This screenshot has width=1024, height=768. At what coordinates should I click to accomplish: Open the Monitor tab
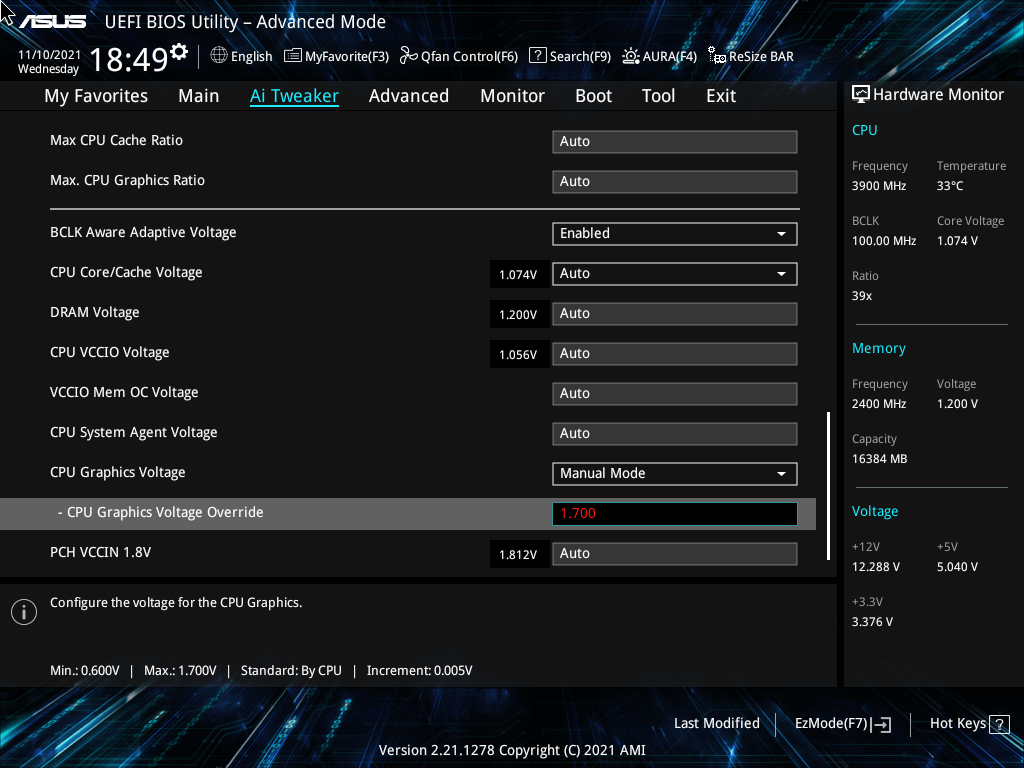(x=512, y=95)
